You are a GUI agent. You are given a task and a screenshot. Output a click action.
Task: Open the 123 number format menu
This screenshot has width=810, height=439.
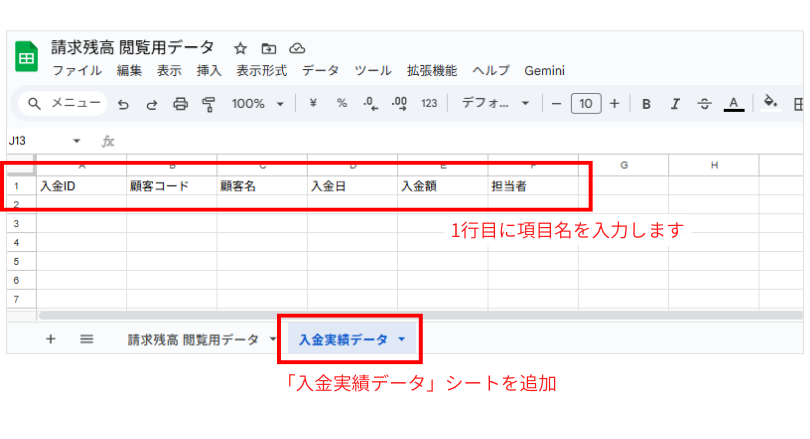pyautogui.click(x=429, y=103)
